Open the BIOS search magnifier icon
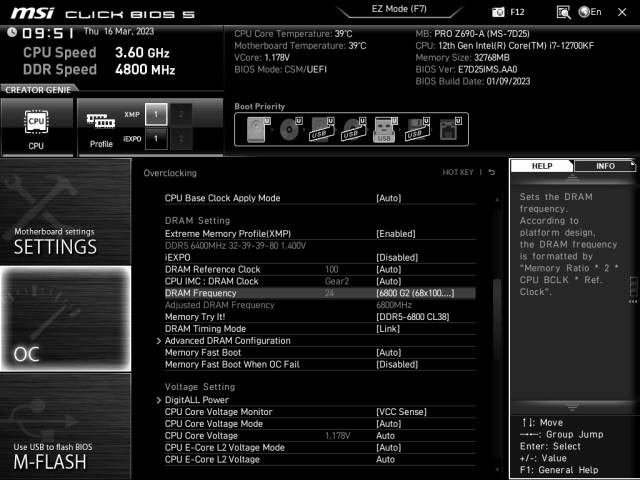 coord(563,12)
